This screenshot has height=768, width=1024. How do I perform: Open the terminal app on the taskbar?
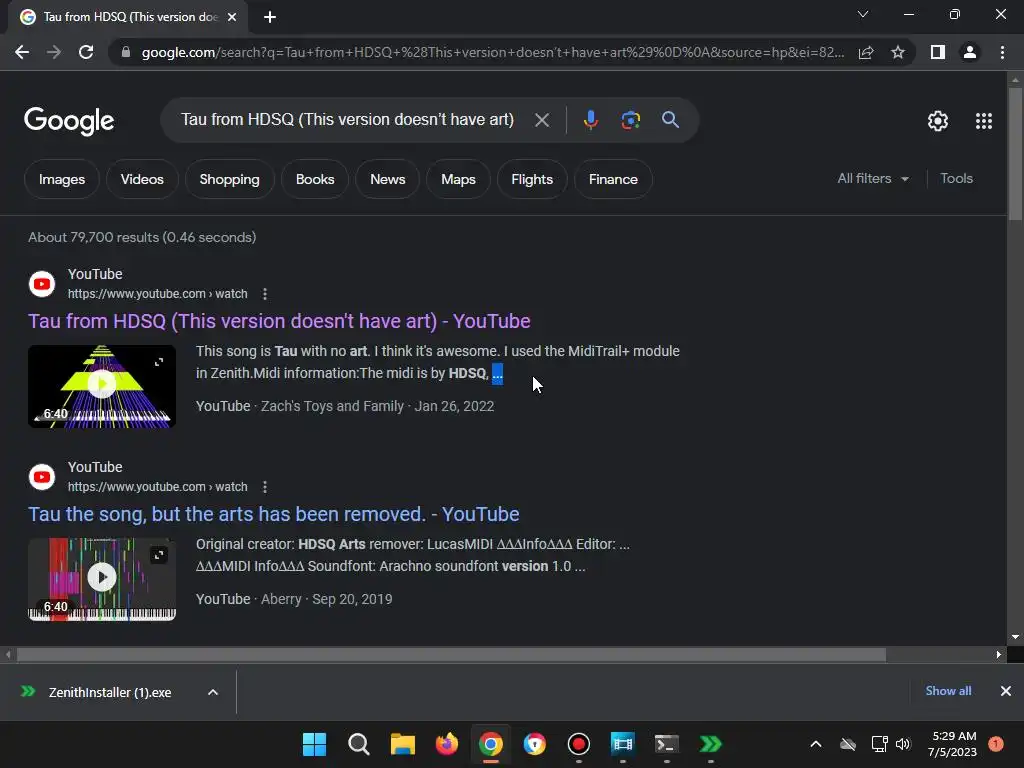pos(667,744)
